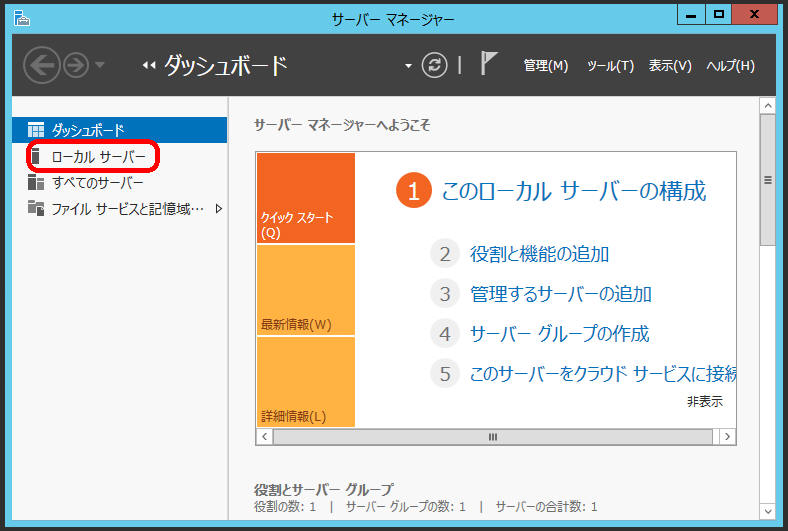This screenshot has width=788, height=531.
Task: Open navigation history dropdown arrow
Action: [100, 67]
